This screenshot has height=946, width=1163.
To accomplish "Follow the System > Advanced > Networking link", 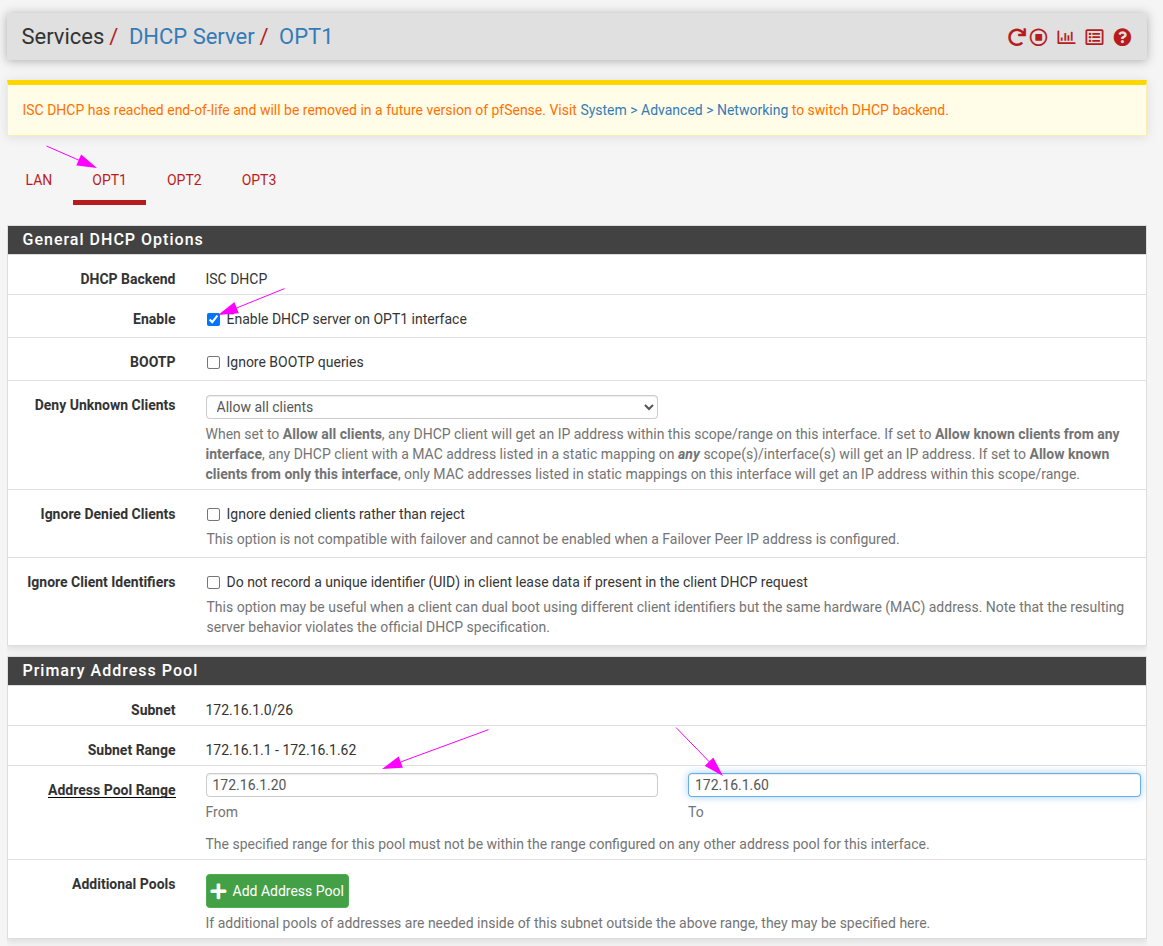I will tap(684, 110).
